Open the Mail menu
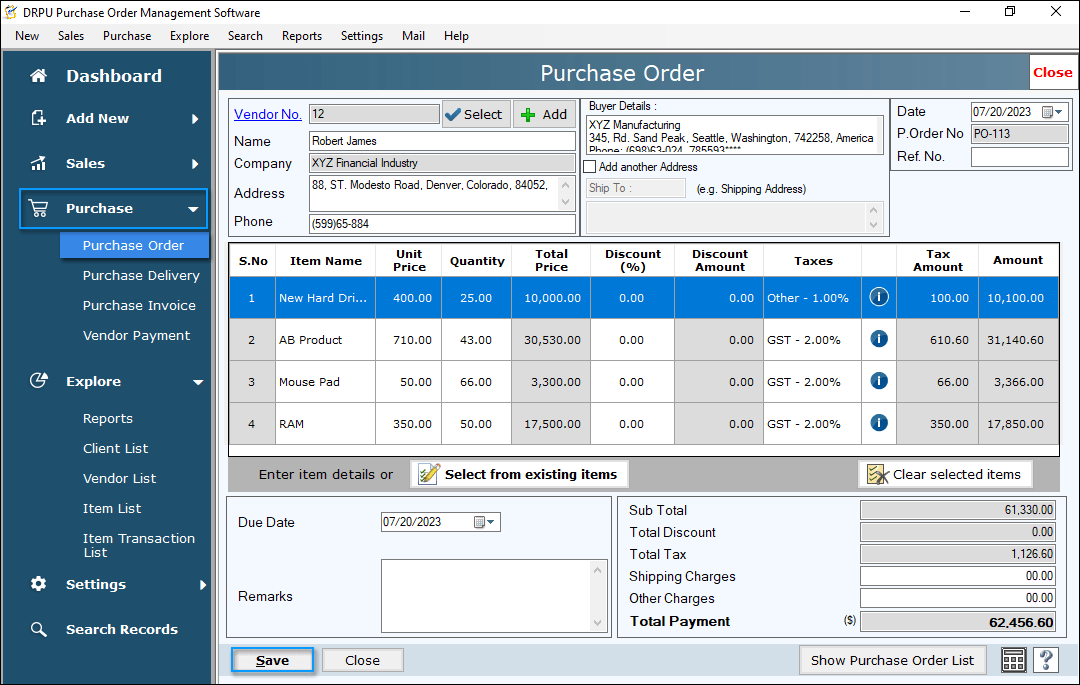 coord(413,36)
